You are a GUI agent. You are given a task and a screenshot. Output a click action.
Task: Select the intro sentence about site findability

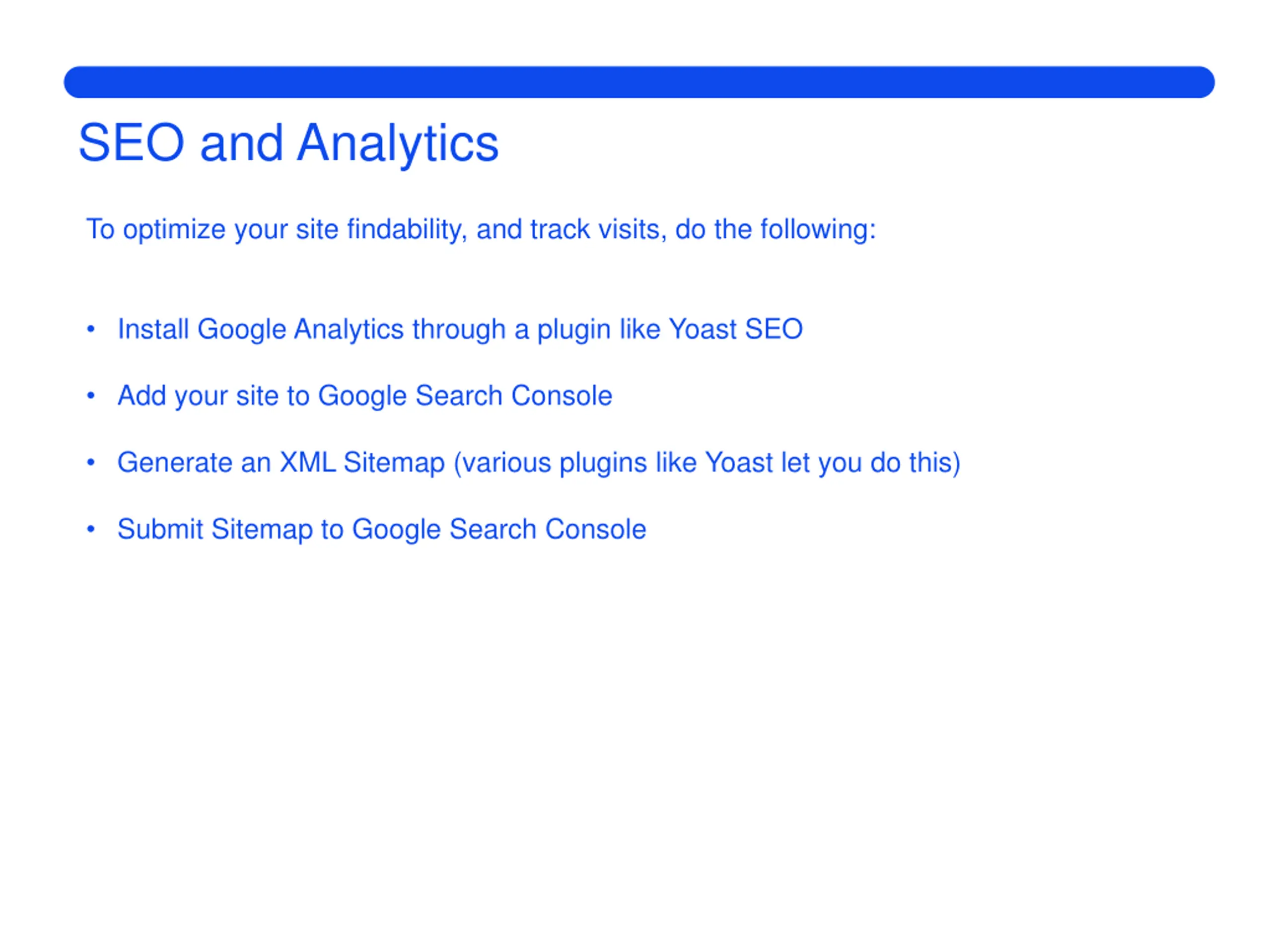[481, 230]
